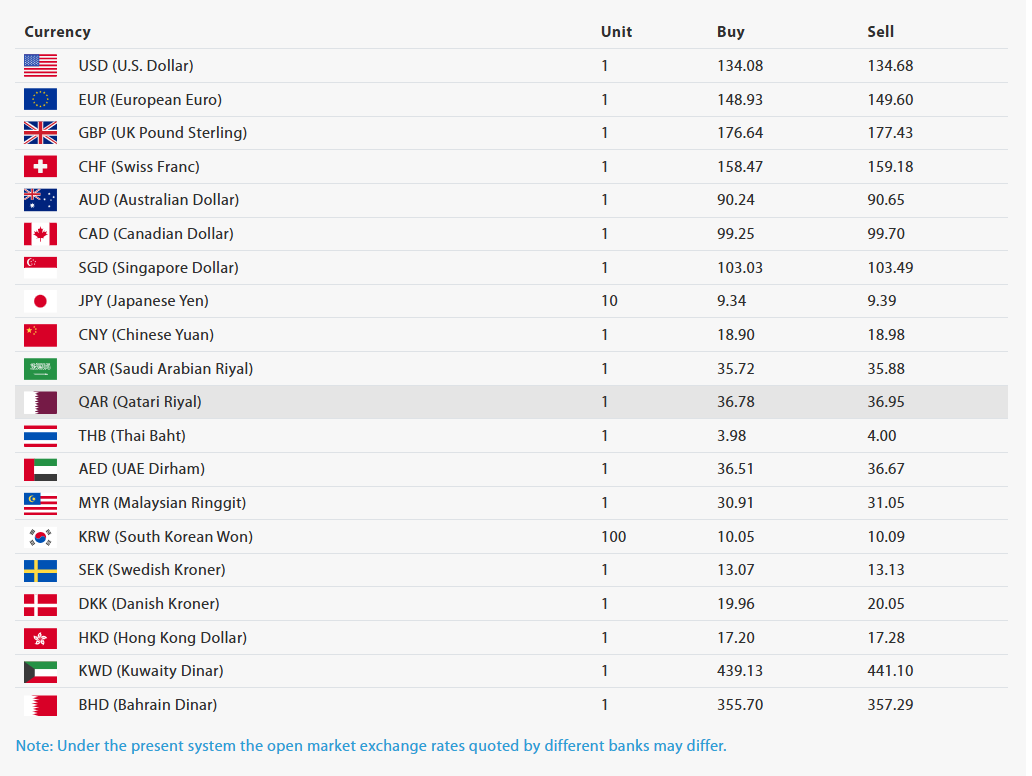This screenshot has width=1032, height=776.
Task: Select the KRW (South Korean Won) label
Action: tap(165, 536)
